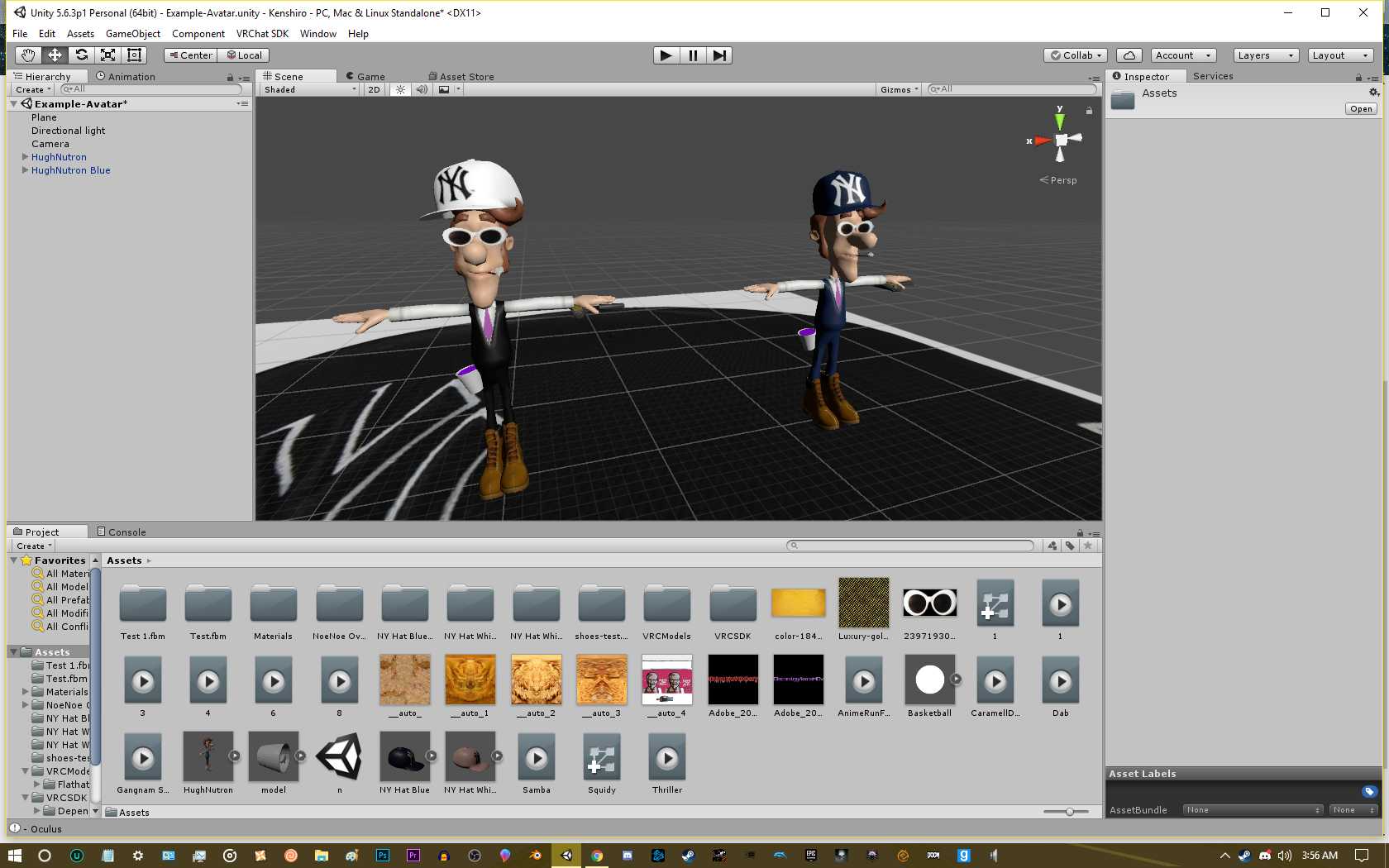1389x868 pixels.
Task: Open the Layers dropdown
Action: 1264,55
